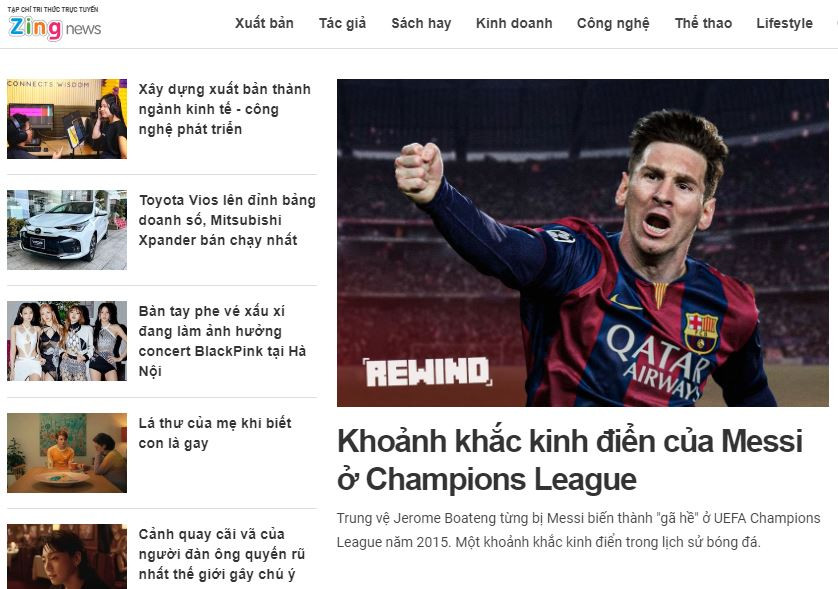Open the Xuất bản menu
838x589 pixels.
coord(264,23)
